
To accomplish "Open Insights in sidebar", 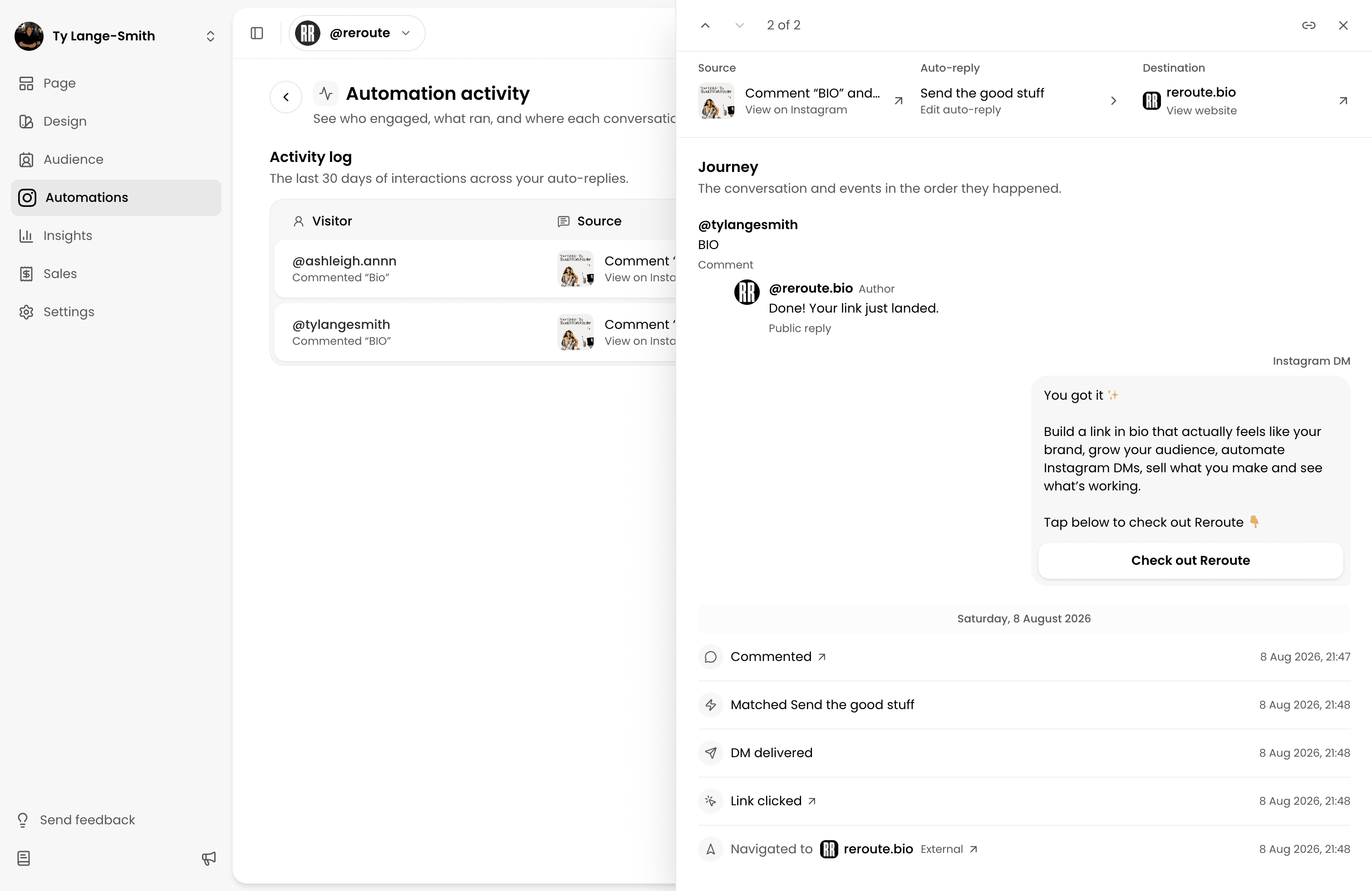I will pos(116,235).
